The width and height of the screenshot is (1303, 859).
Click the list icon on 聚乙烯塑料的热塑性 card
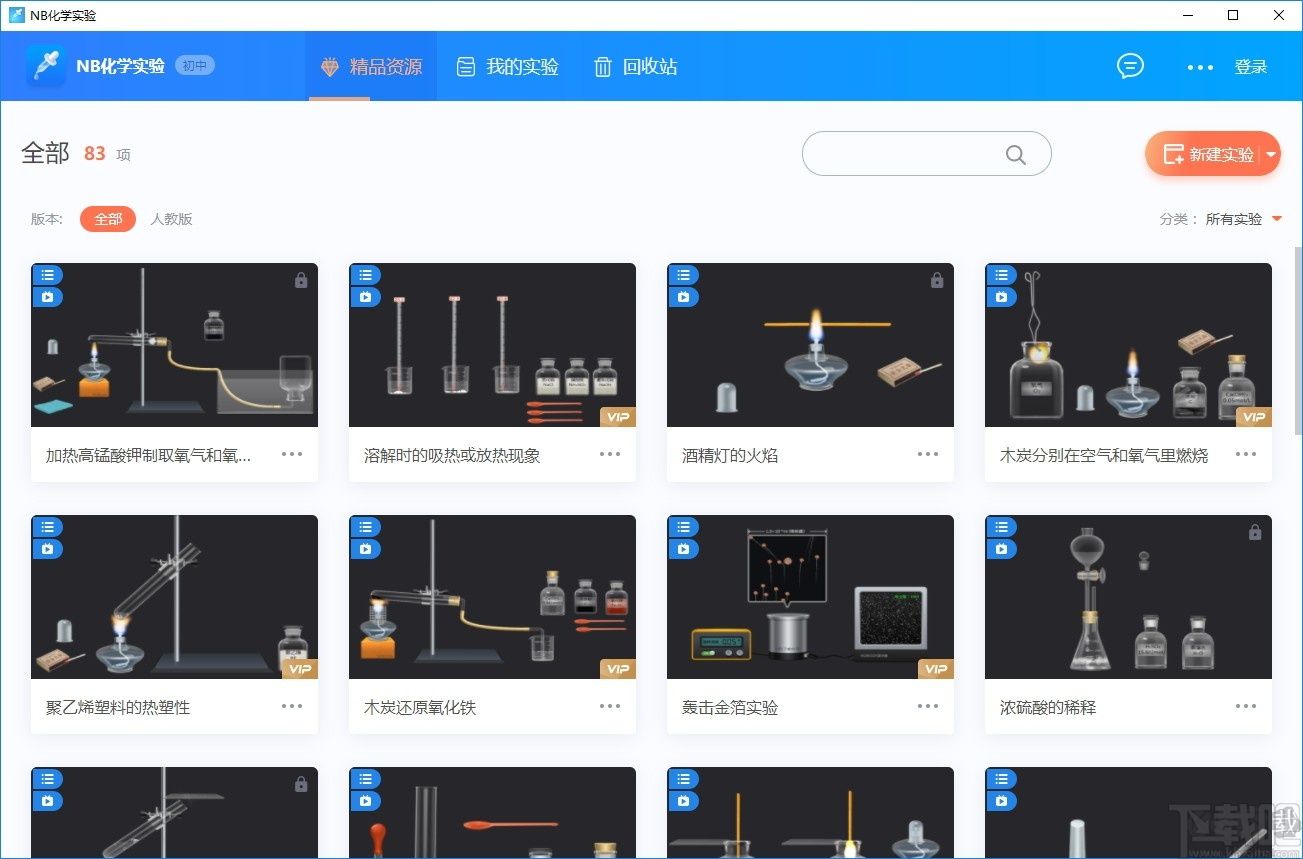point(46,526)
